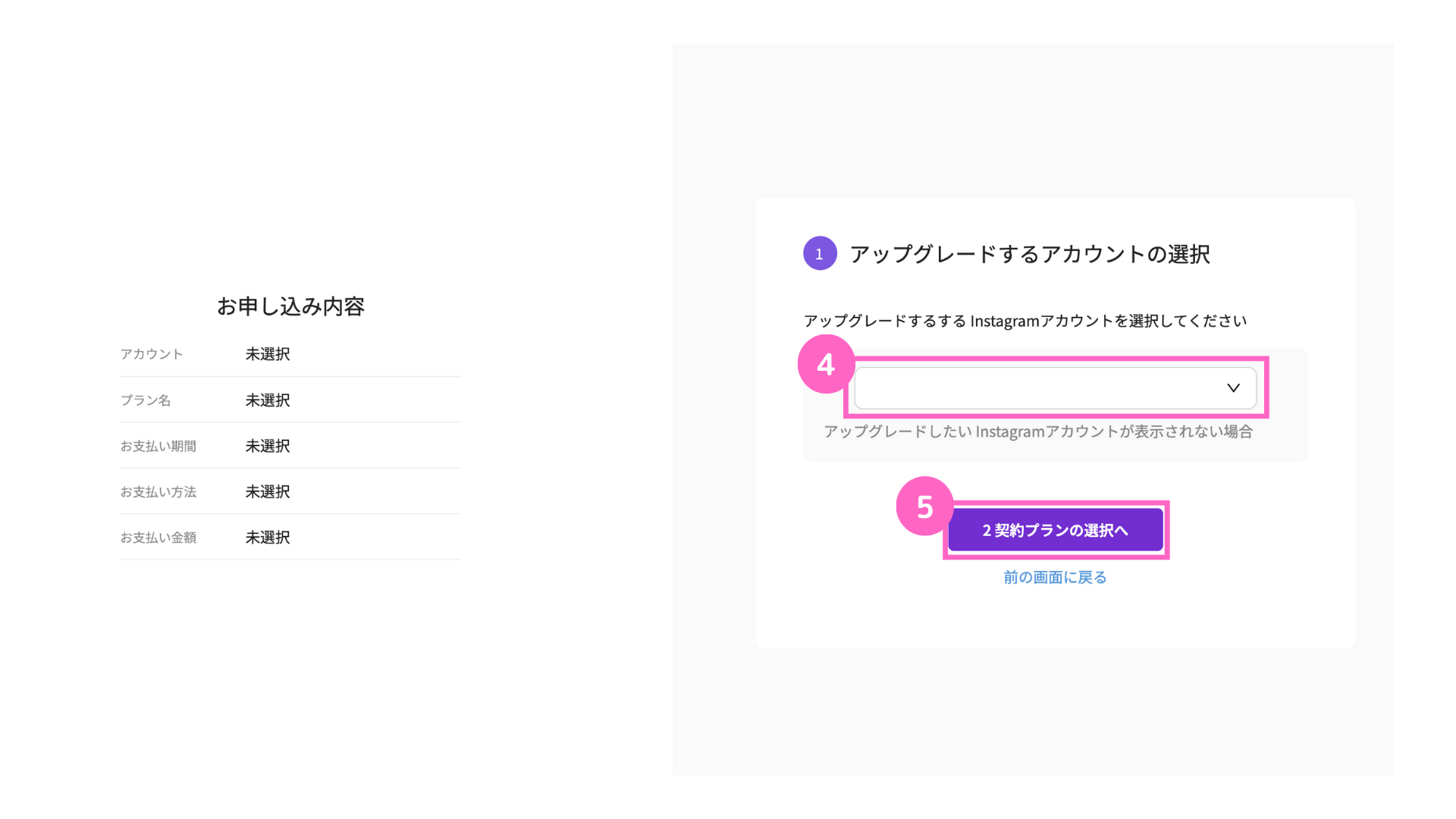Click 未選択 value next to プラン名
This screenshot has height=819, width=1456.
click(x=268, y=400)
